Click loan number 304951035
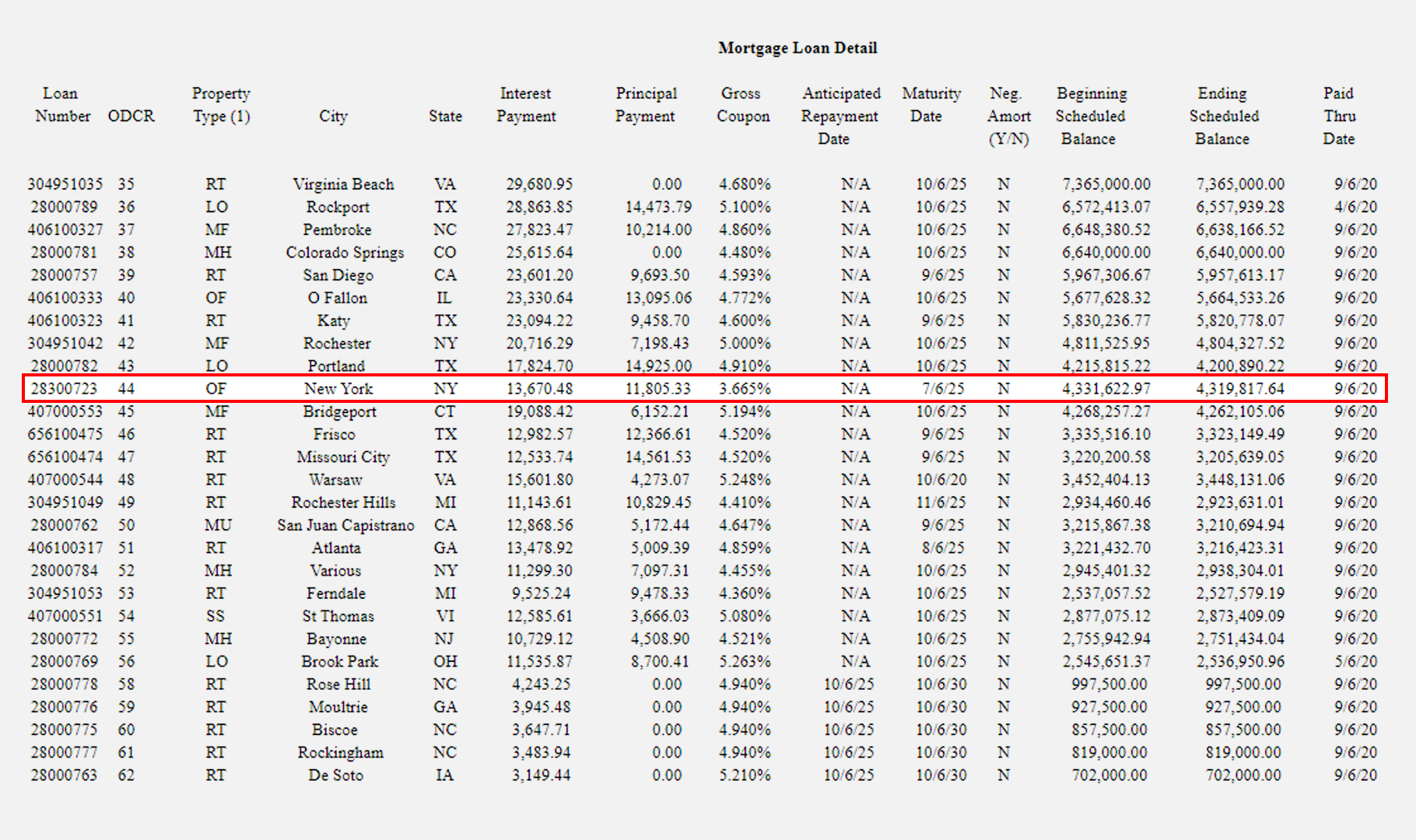Image resolution: width=1416 pixels, height=840 pixels. tap(65, 184)
